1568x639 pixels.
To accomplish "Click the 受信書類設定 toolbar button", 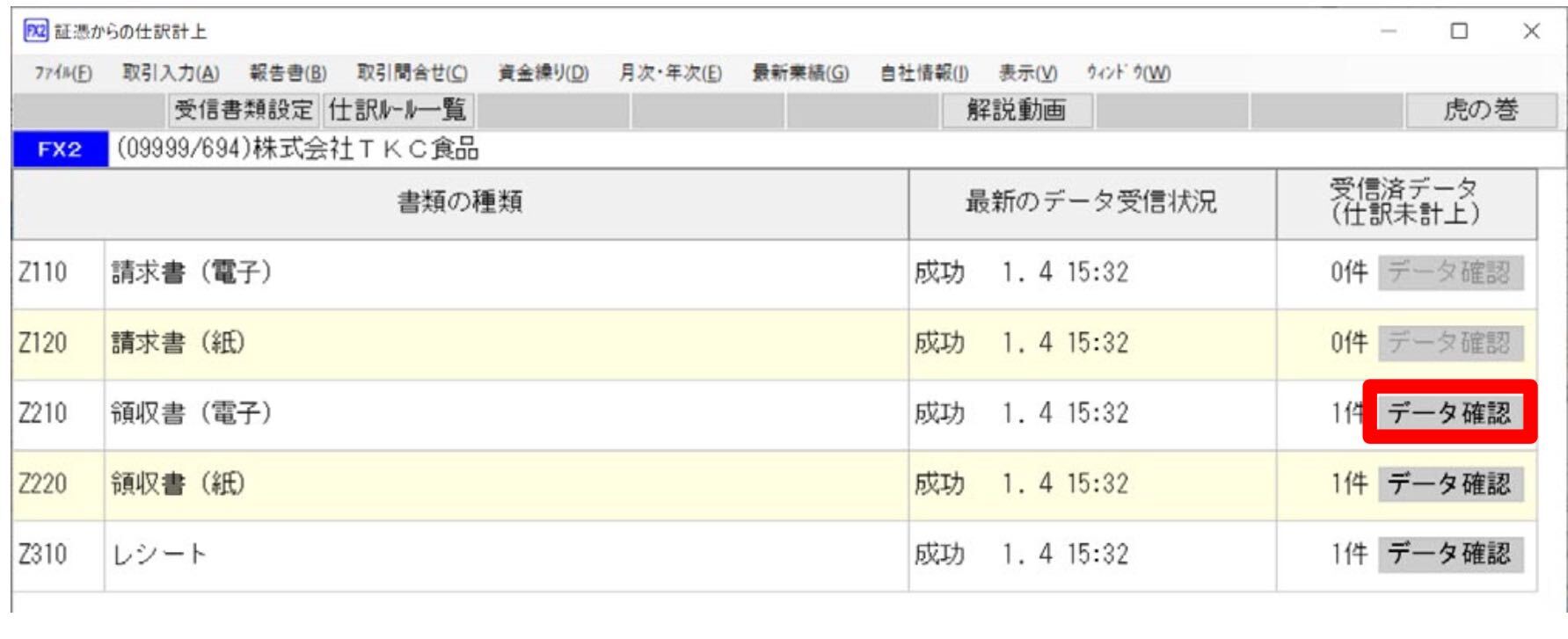I will click(x=244, y=111).
